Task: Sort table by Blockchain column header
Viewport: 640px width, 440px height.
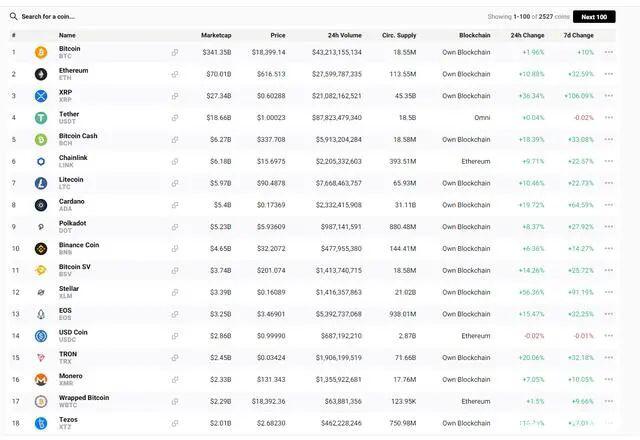Action: tap(474, 35)
